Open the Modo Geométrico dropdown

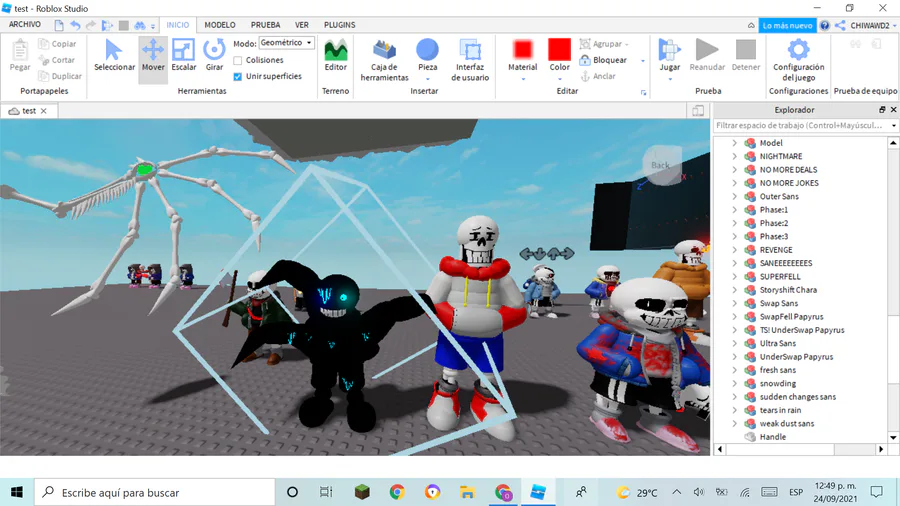tap(286, 43)
